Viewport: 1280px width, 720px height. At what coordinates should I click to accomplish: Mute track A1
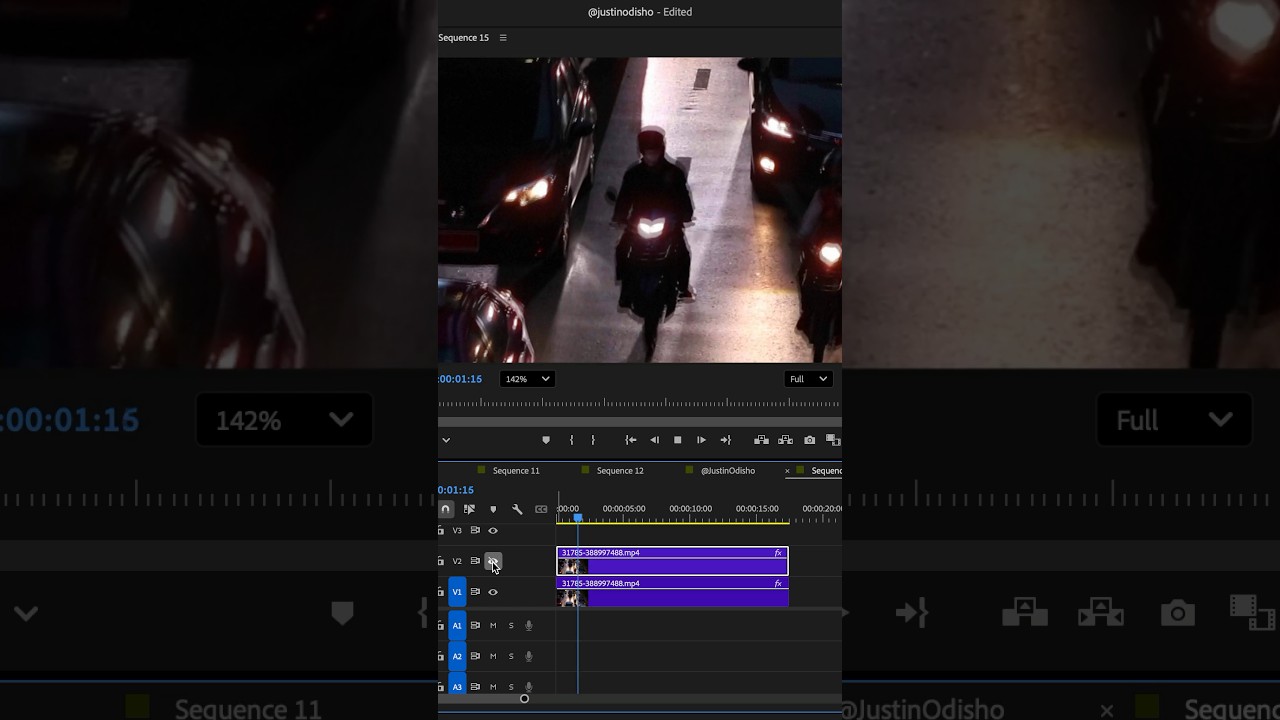pyautogui.click(x=493, y=626)
